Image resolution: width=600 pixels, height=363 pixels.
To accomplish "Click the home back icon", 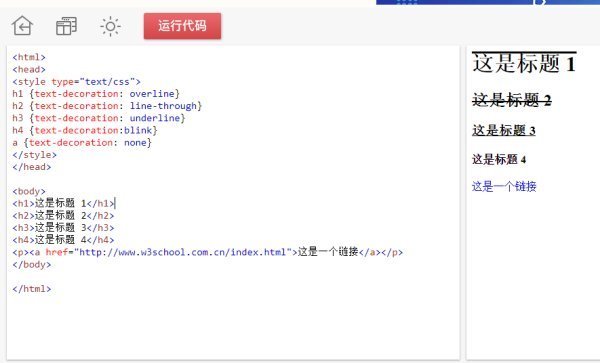I will pos(22,26).
